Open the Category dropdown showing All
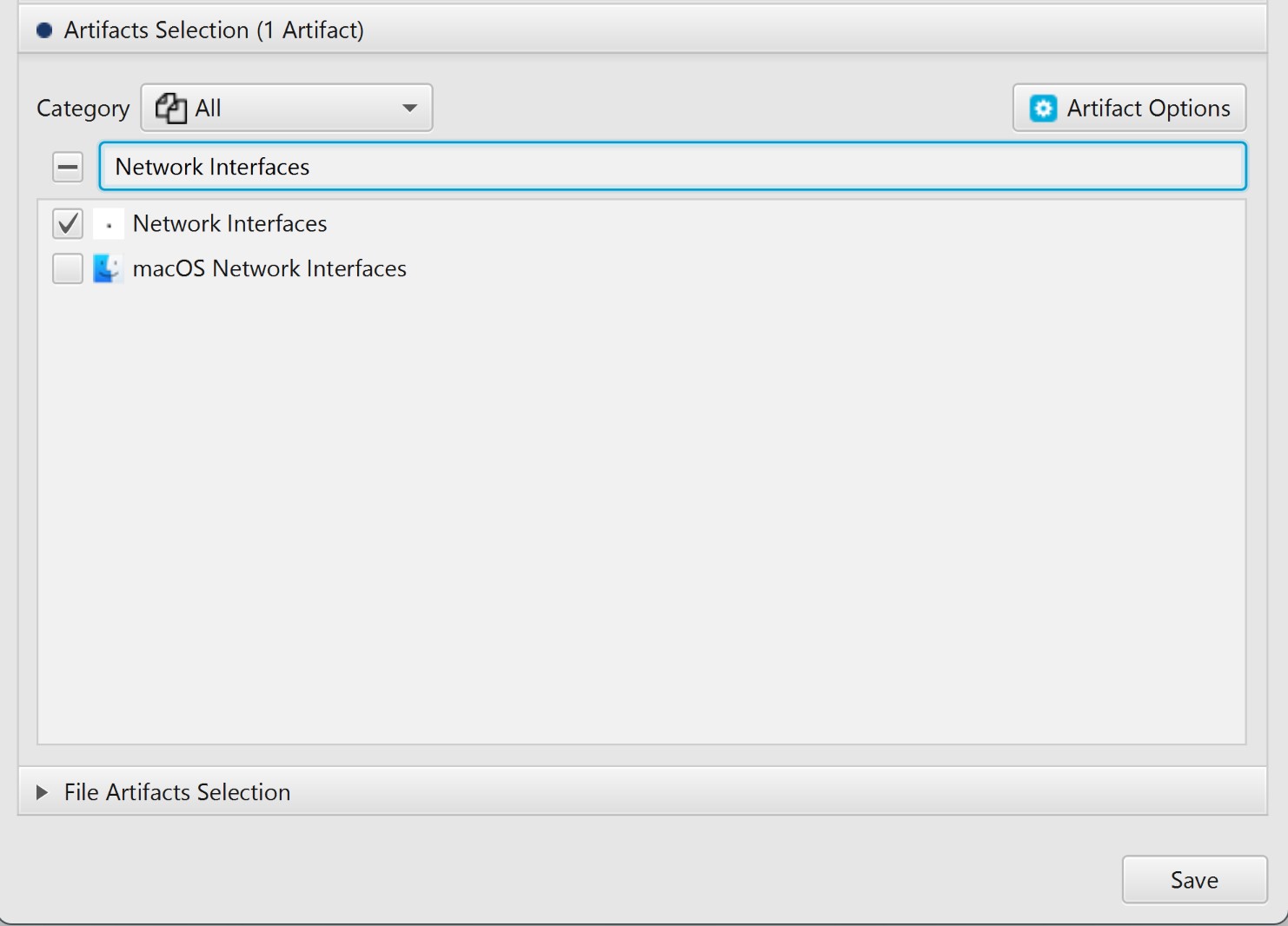Viewport: 1288px width, 926px height. point(287,108)
